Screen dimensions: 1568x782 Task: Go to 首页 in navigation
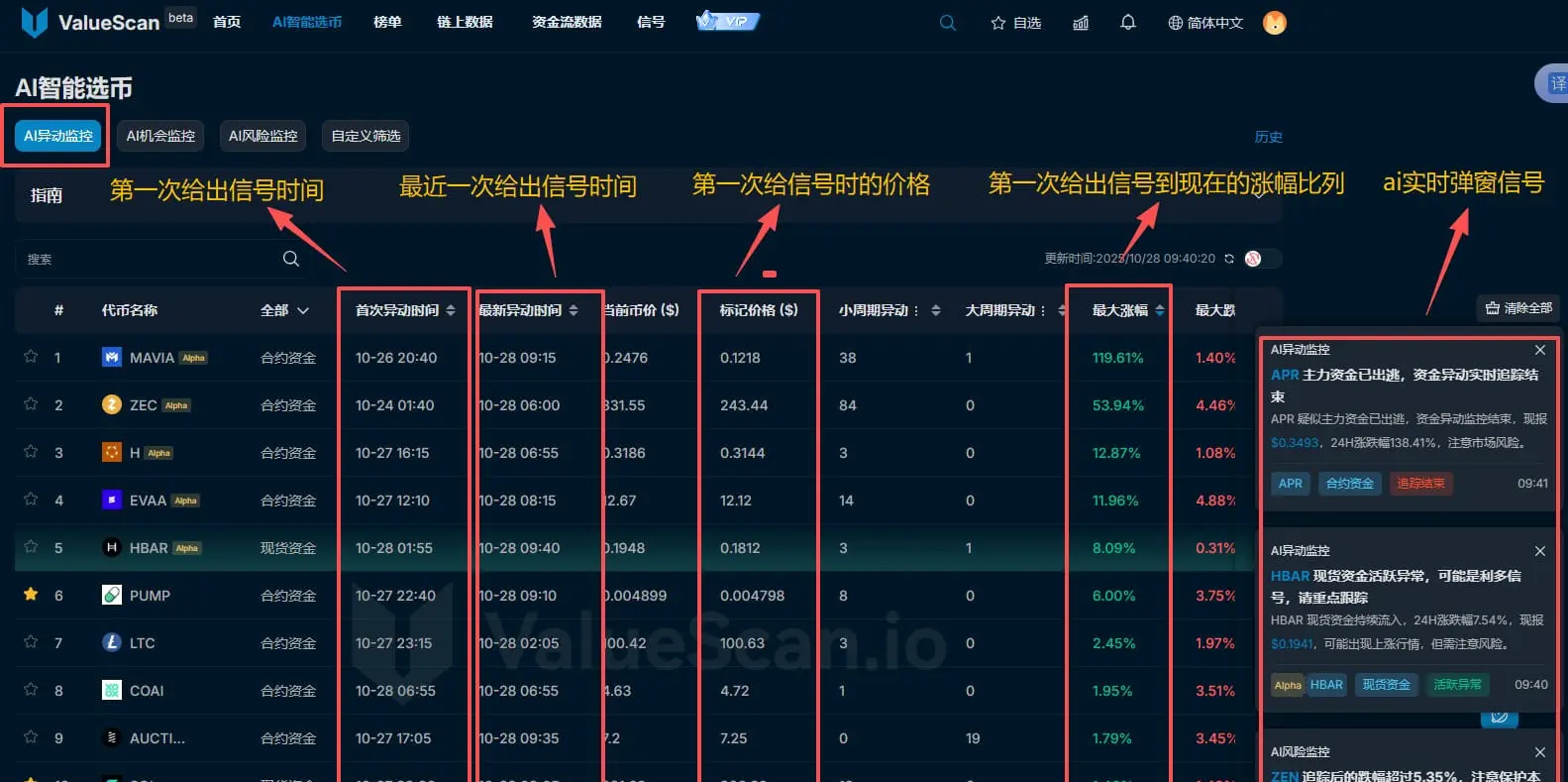click(x=227, y=22)
